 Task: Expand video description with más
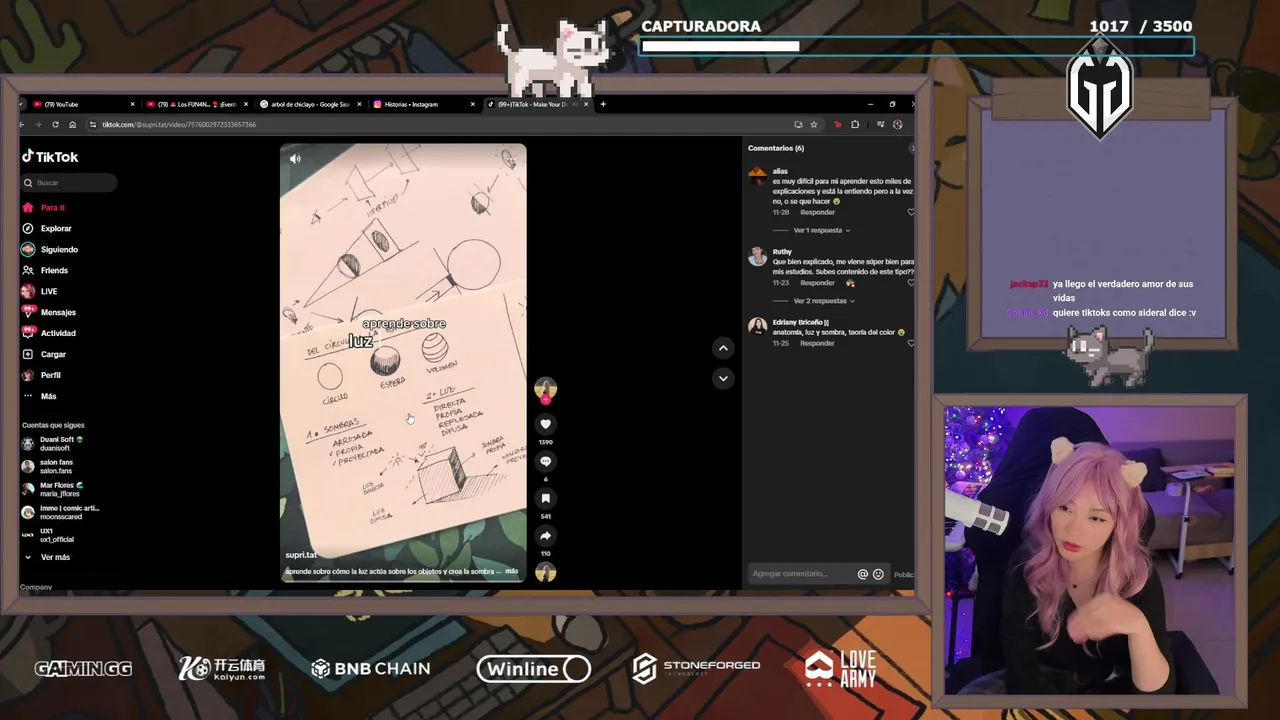point(511,571)
